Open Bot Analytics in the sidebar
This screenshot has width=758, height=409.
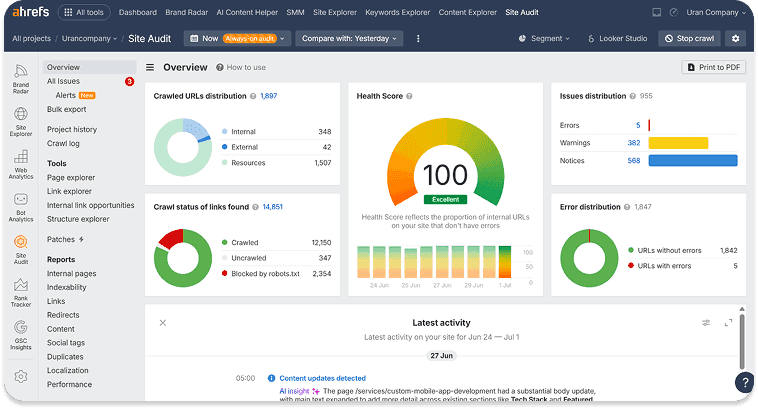point(21,207)
